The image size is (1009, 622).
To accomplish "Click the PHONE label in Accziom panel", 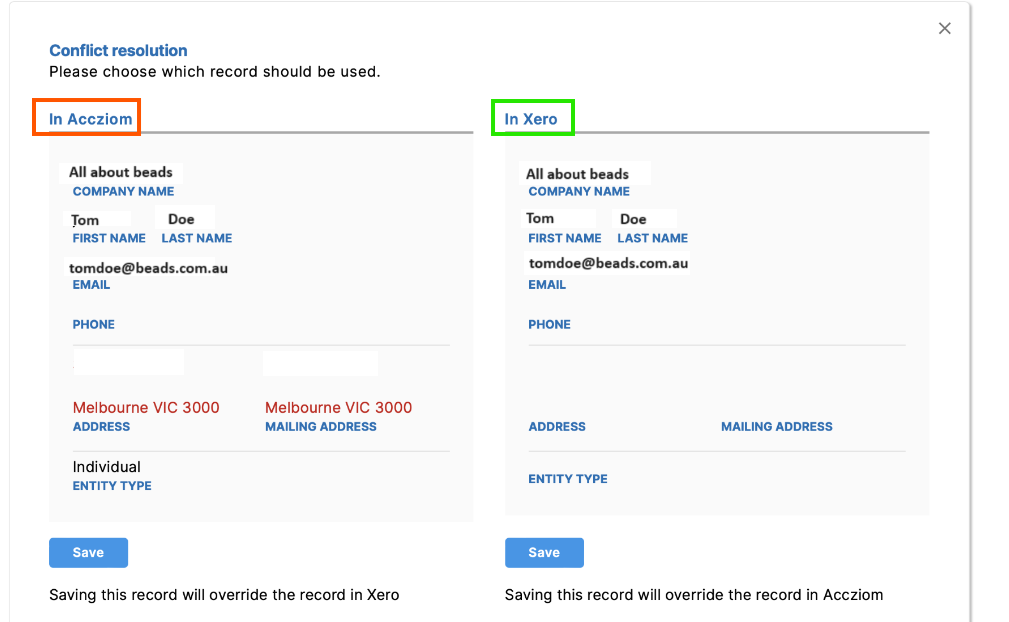I will tap(93, 324).
